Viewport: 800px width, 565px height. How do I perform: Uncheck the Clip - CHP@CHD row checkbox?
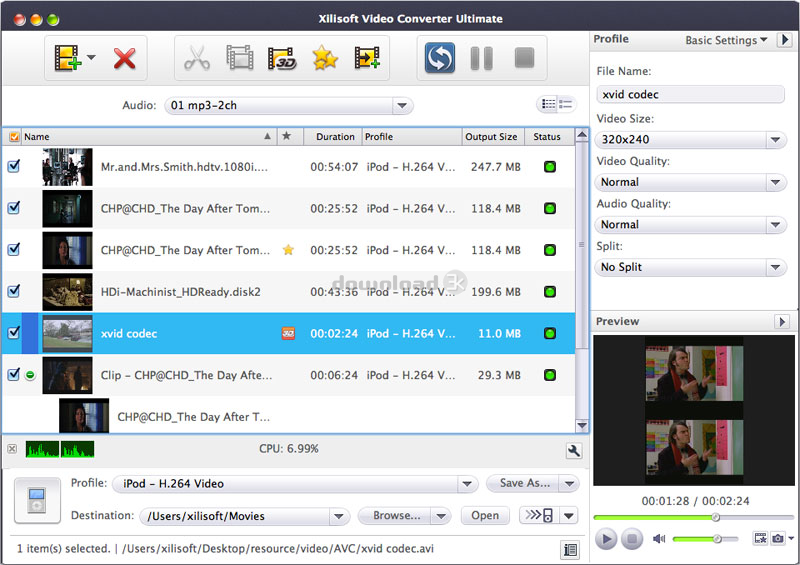click(x=14, y=375)
